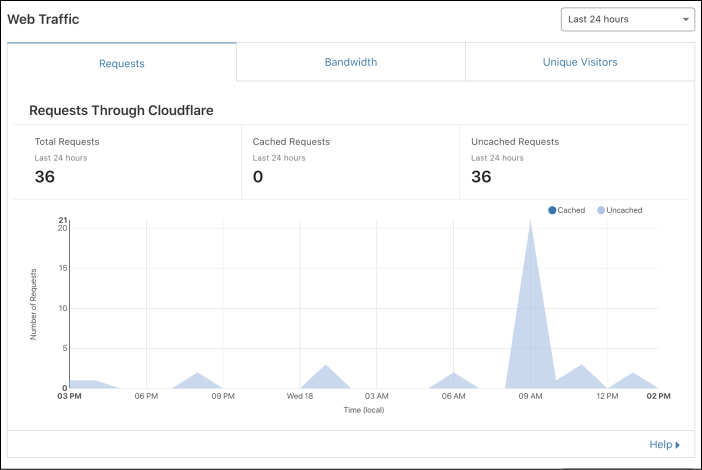Switch to the Bandwidth tab
The width and height of the screenshot is (702, 470).
[351, 62]
